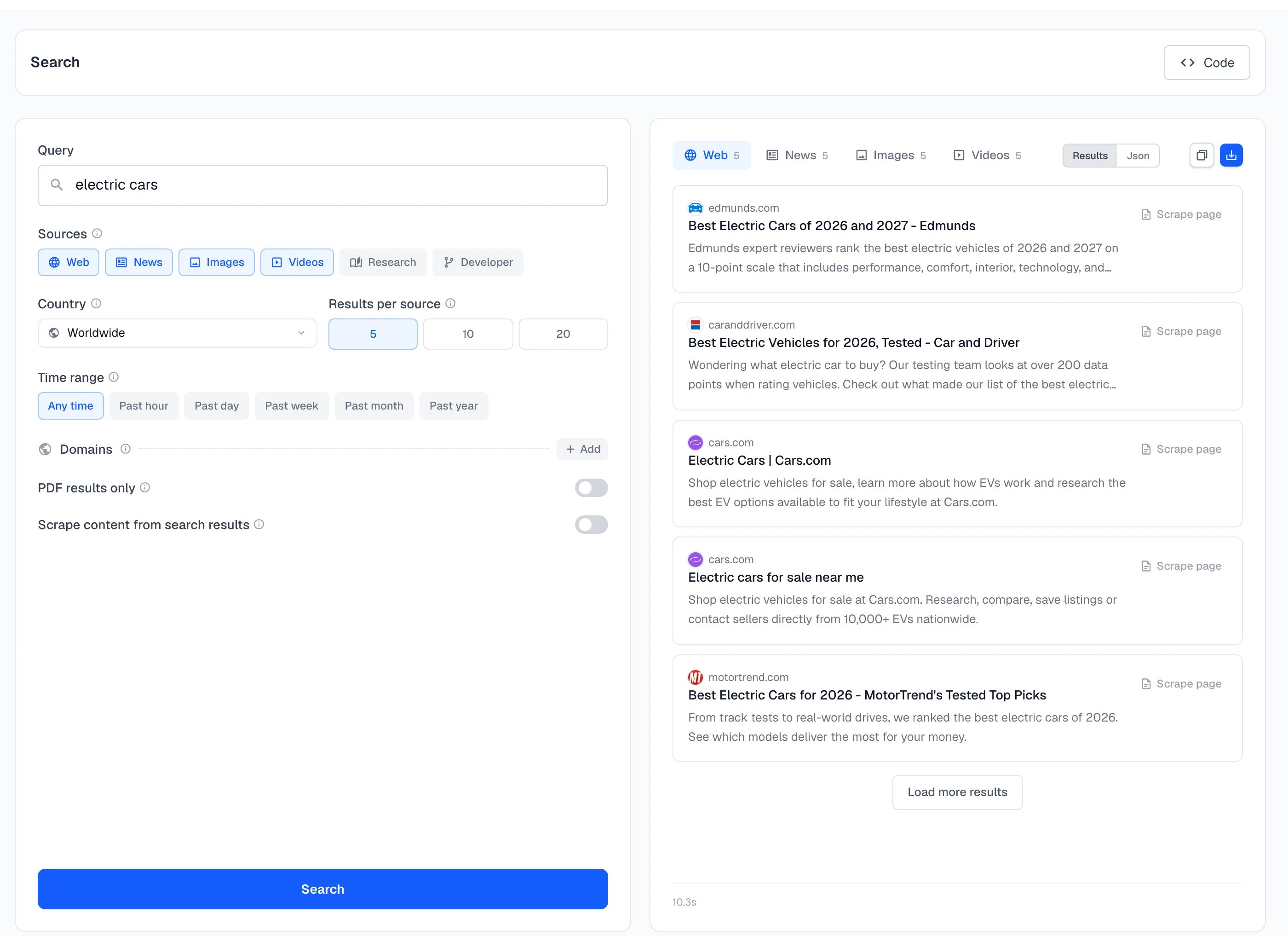Click the info icon beside Sources
Image resolution: width=1288 pixels, height=936 pixels.
(97, 233)
